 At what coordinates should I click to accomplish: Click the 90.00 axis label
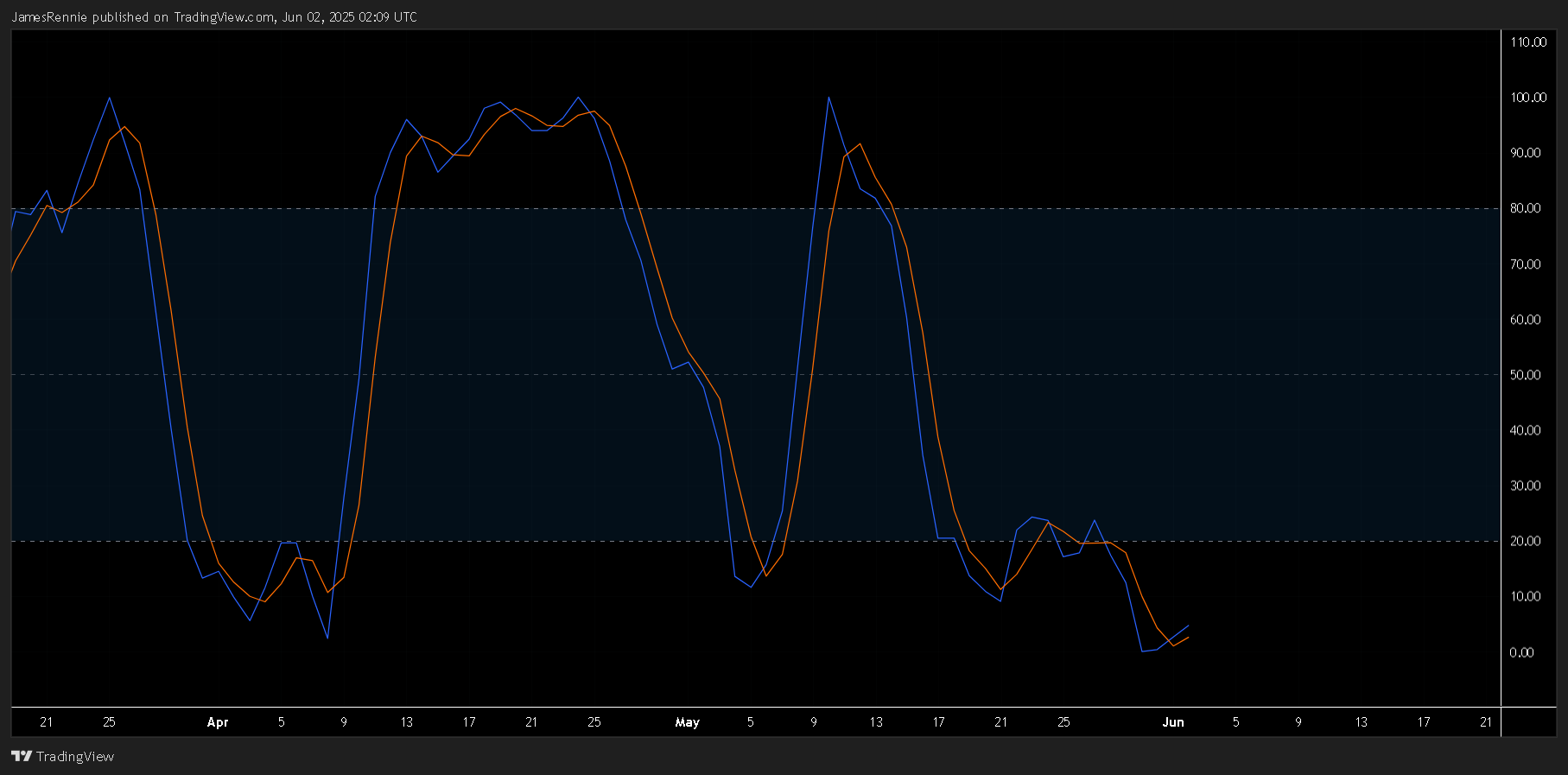1526,153
